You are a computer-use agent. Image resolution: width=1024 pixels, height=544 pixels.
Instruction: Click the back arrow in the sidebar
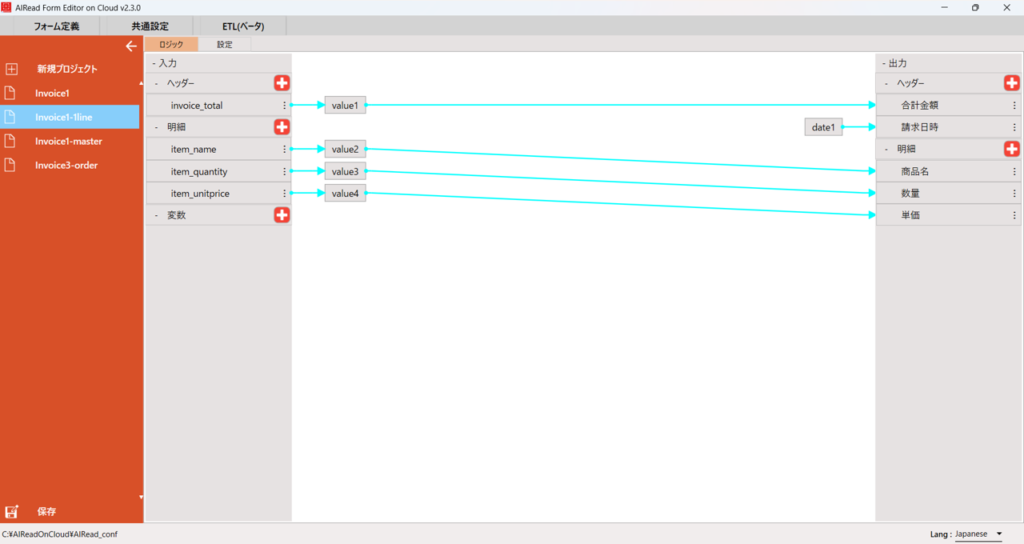(x=130, y=46)
